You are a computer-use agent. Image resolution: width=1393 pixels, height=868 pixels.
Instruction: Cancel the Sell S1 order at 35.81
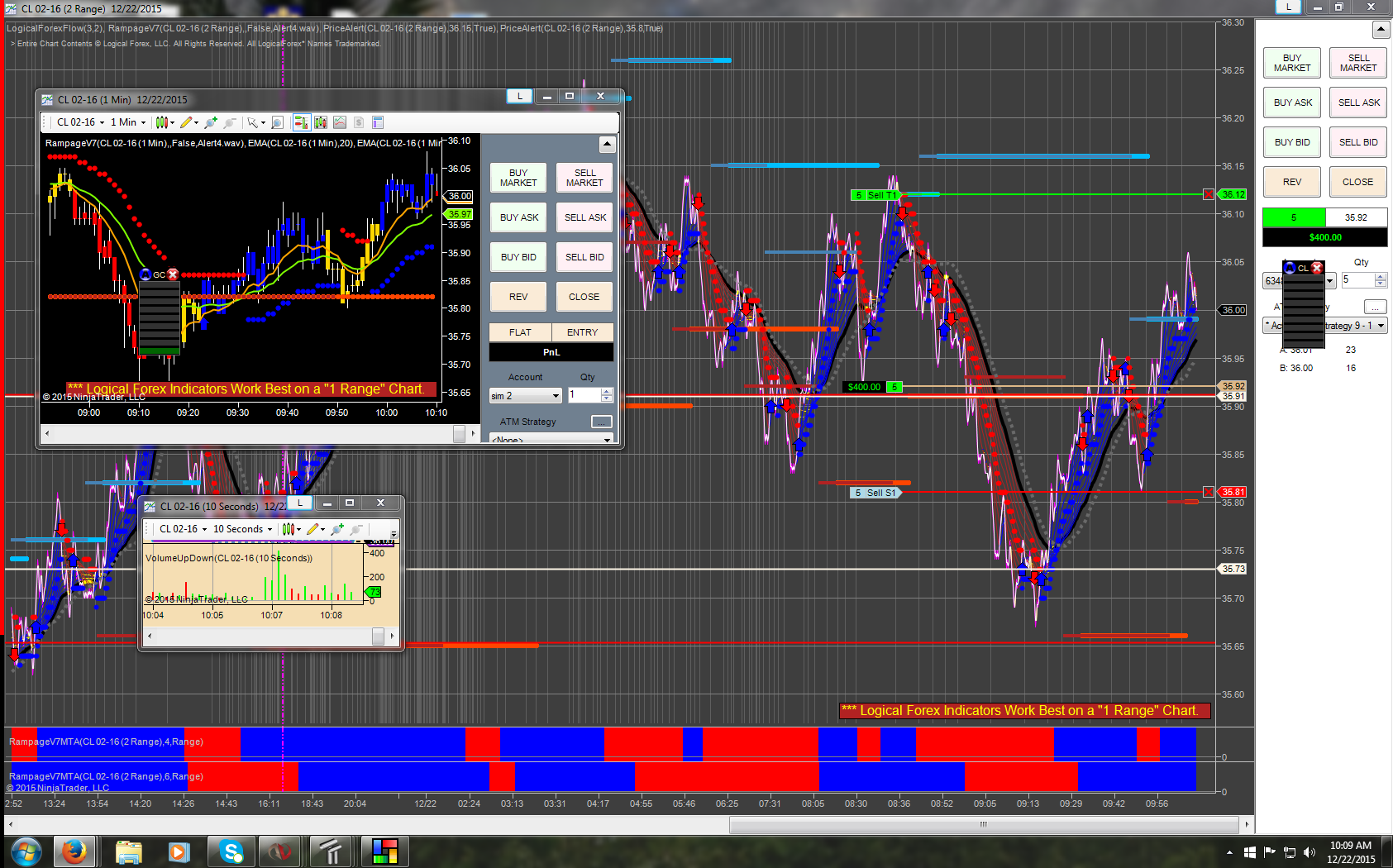tap(1208, 492)
